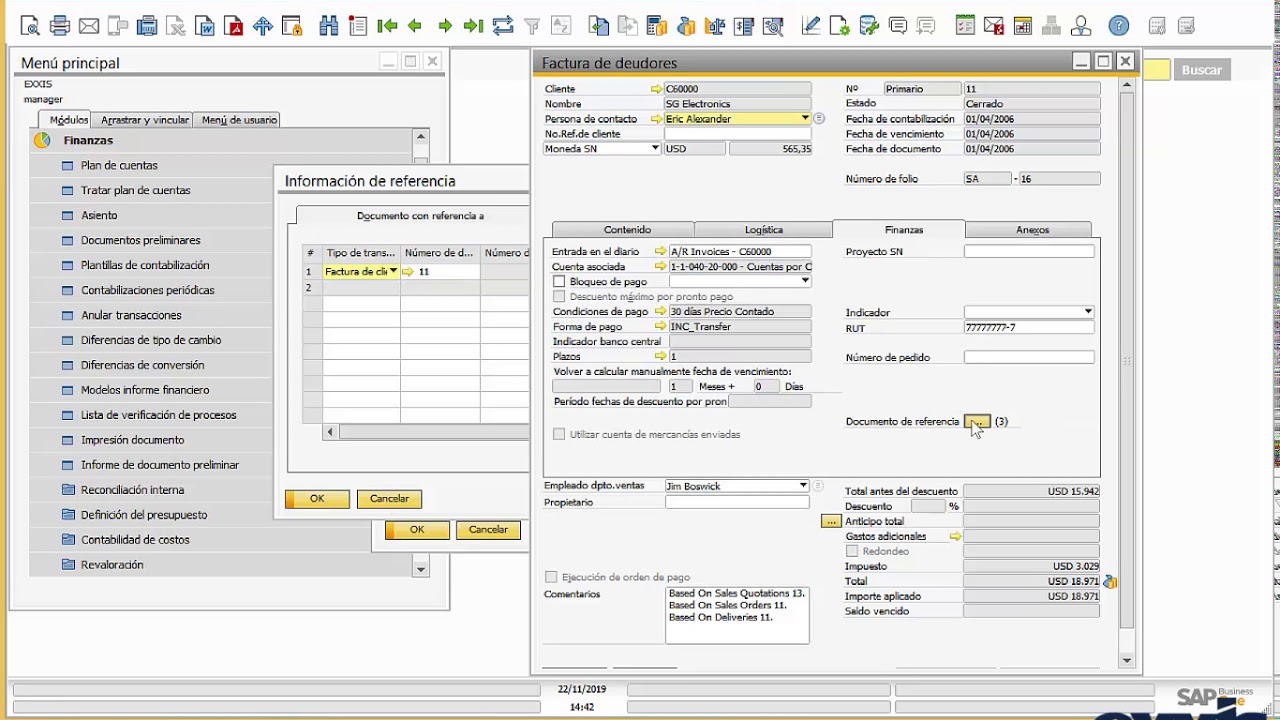Image resolution: width=1280 pixels, height=720 pixels.
Task: Go to the previous record arrow
Action: coord(416,26)
